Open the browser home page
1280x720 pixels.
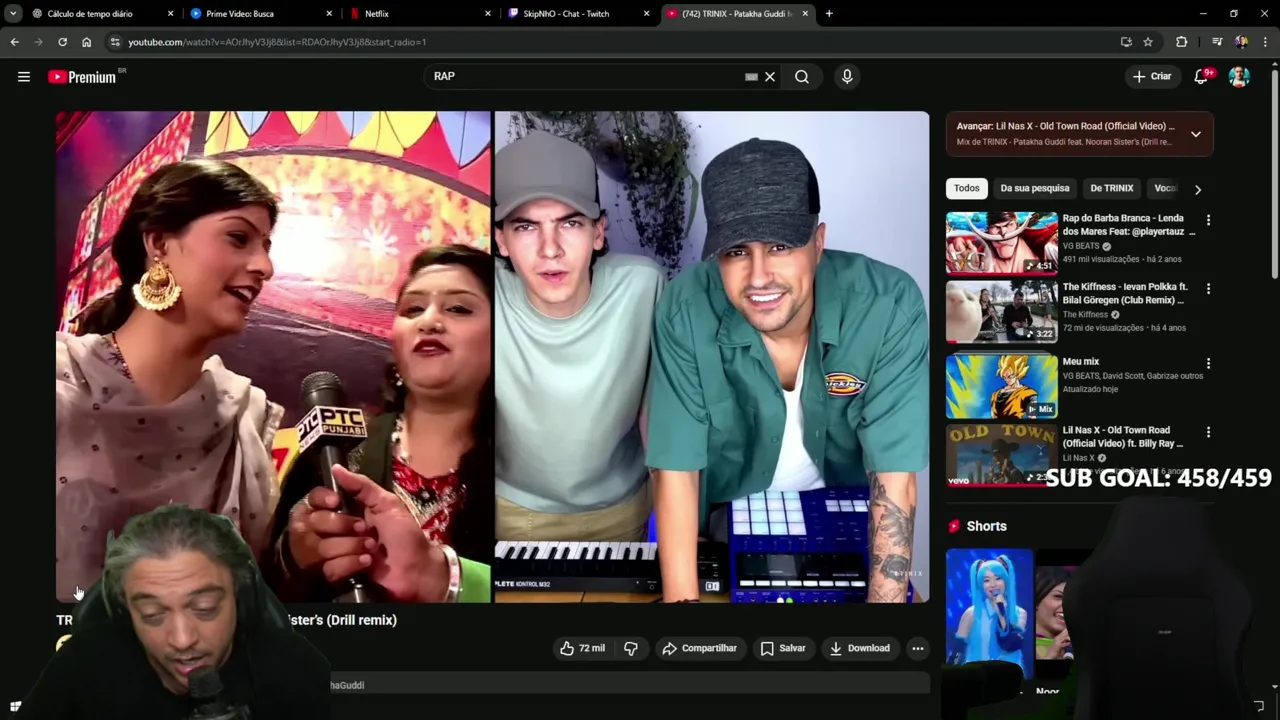click(x=86, y=42)
